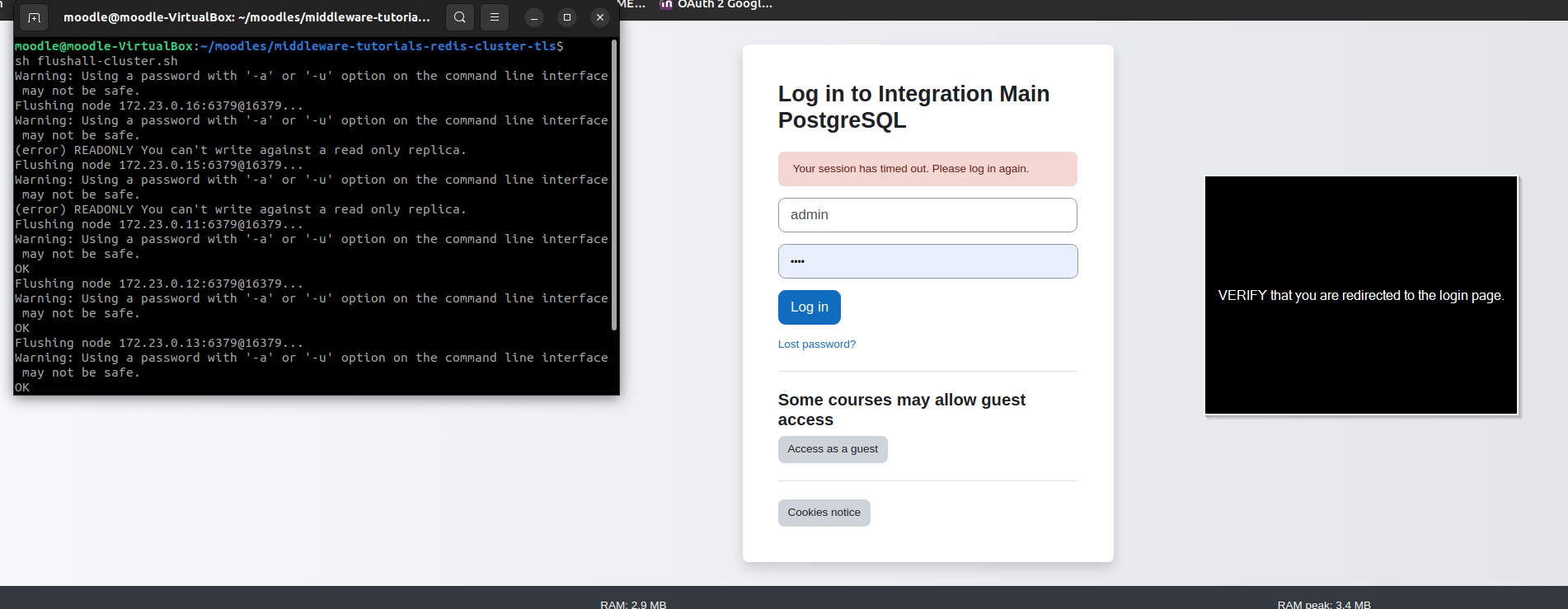Minimize the terminal window
The width and height of the screenshot is (1568, 609).
click(534, 17)
